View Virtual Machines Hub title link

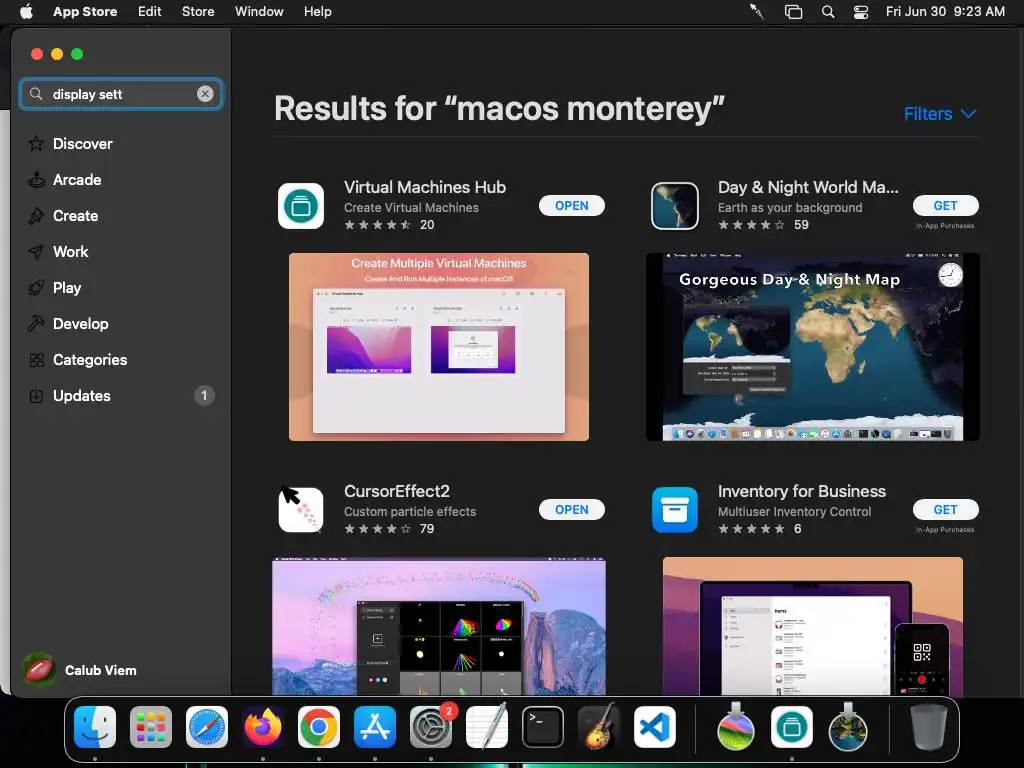point(425,187)
